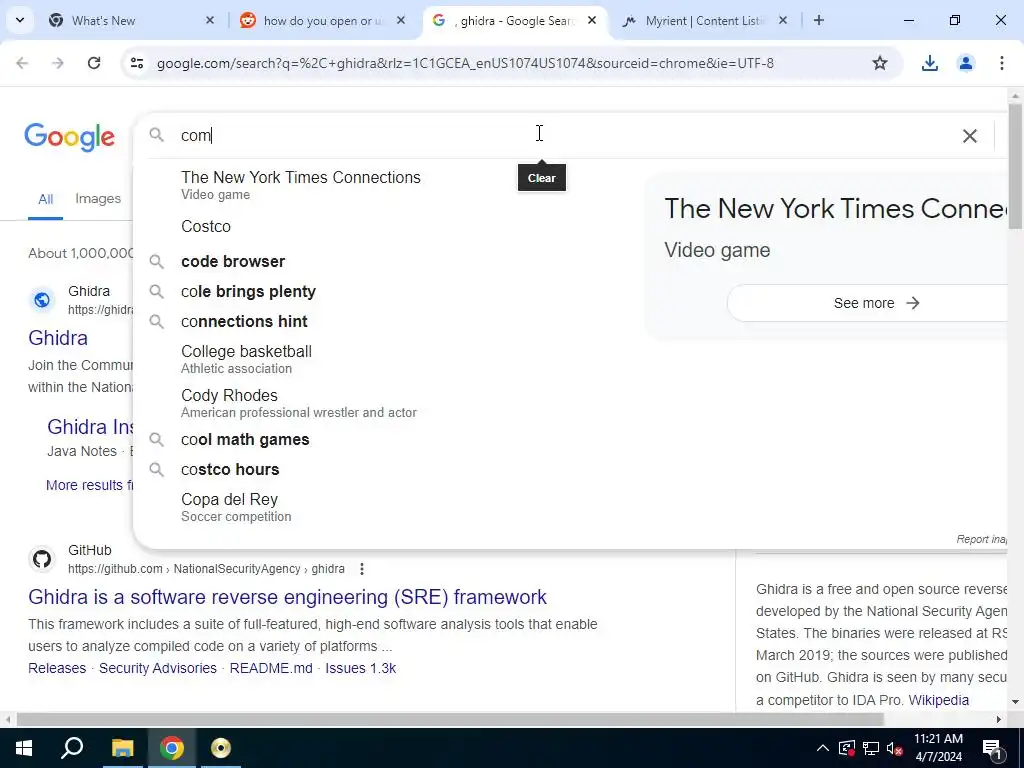Image resolution: width=1024 pixels, height=768 pixels.
Task: Open the Windows Start menu
Action: tap(24, 748)
